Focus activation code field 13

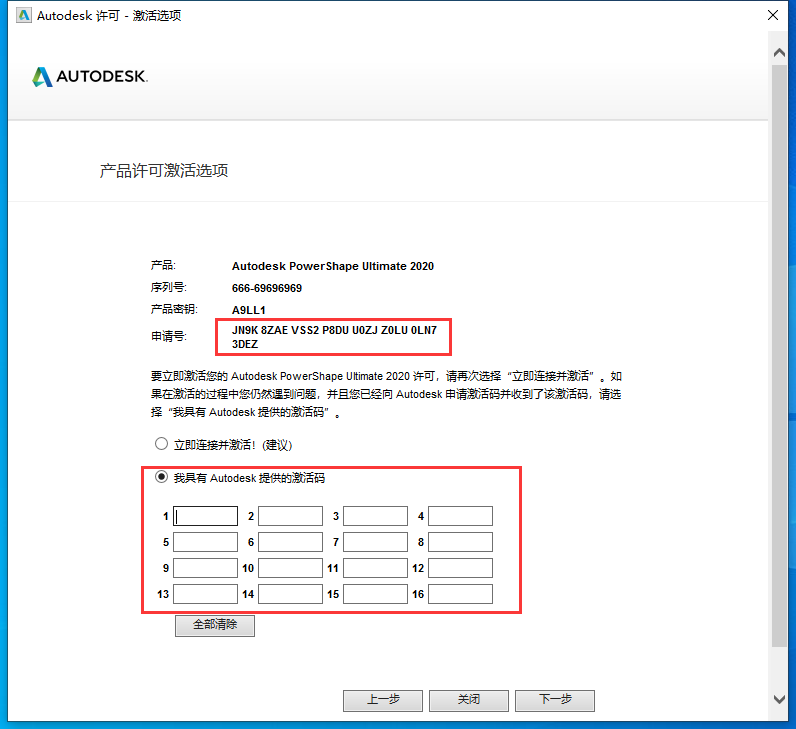click(x=205, y=594)
